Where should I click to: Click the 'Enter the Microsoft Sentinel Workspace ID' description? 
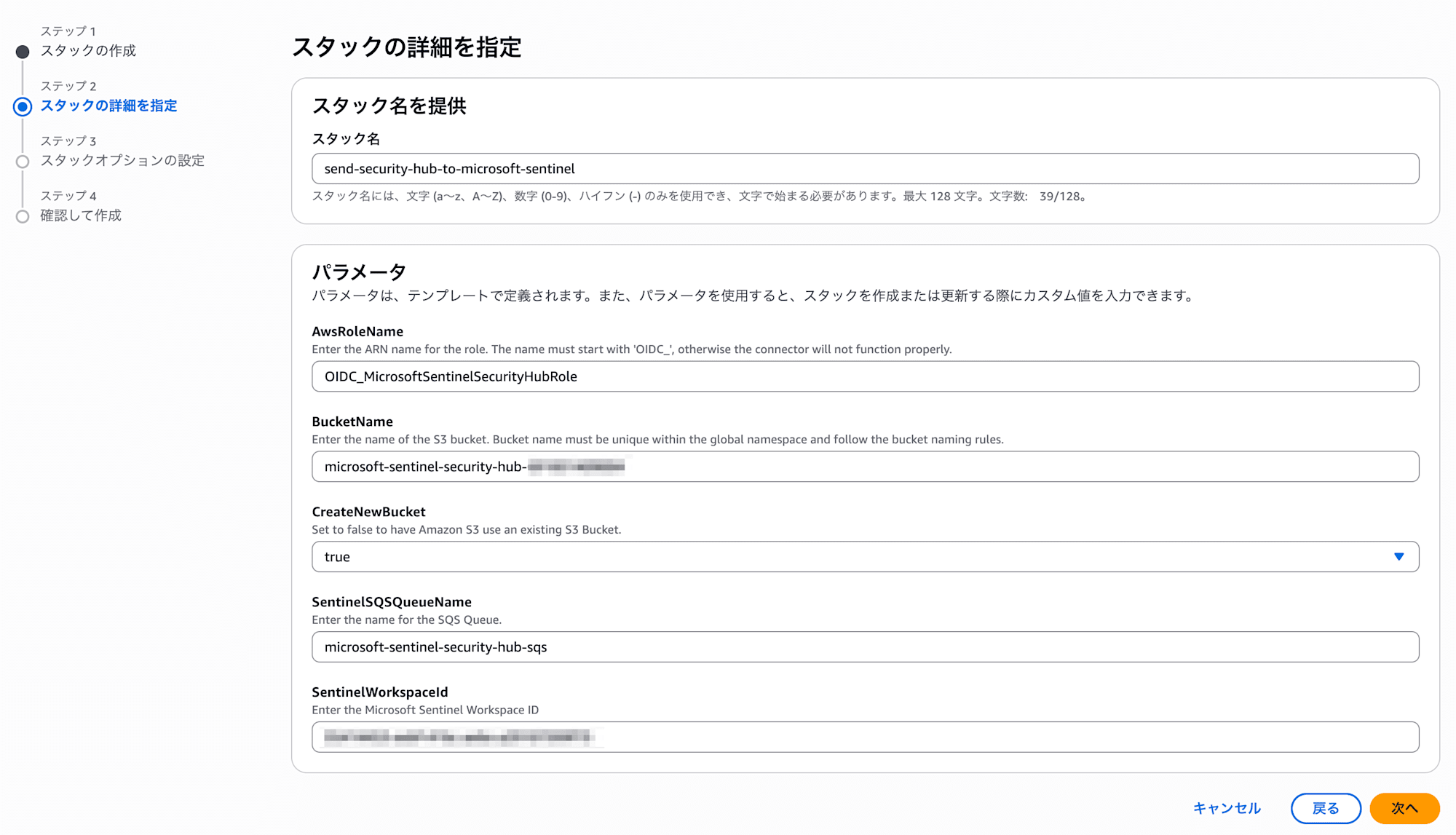[x=425, y=711]
